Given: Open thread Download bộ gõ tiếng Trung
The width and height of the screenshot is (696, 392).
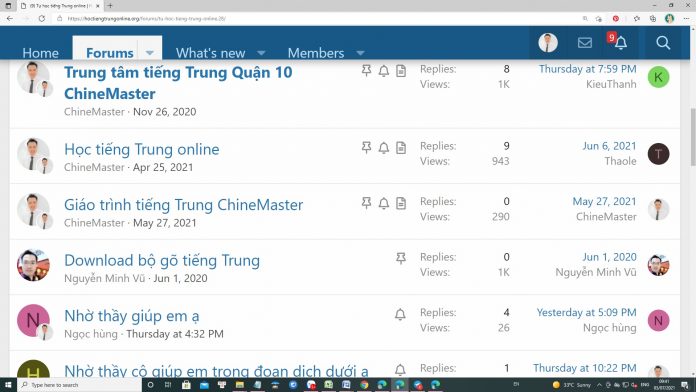Looking at the screenshot, I should [162, 260].
